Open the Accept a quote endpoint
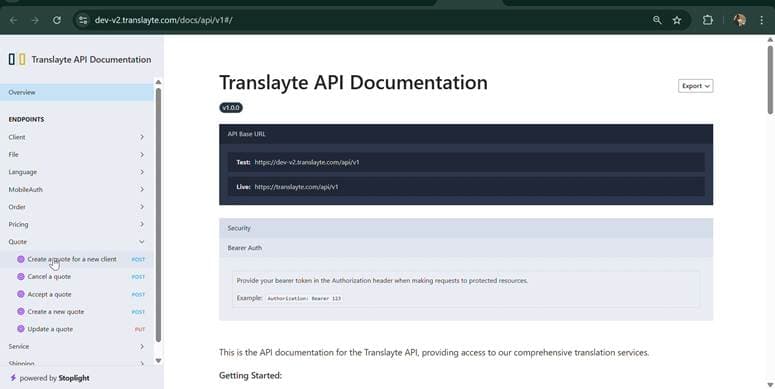775x389 pixels. click(77, 294)
